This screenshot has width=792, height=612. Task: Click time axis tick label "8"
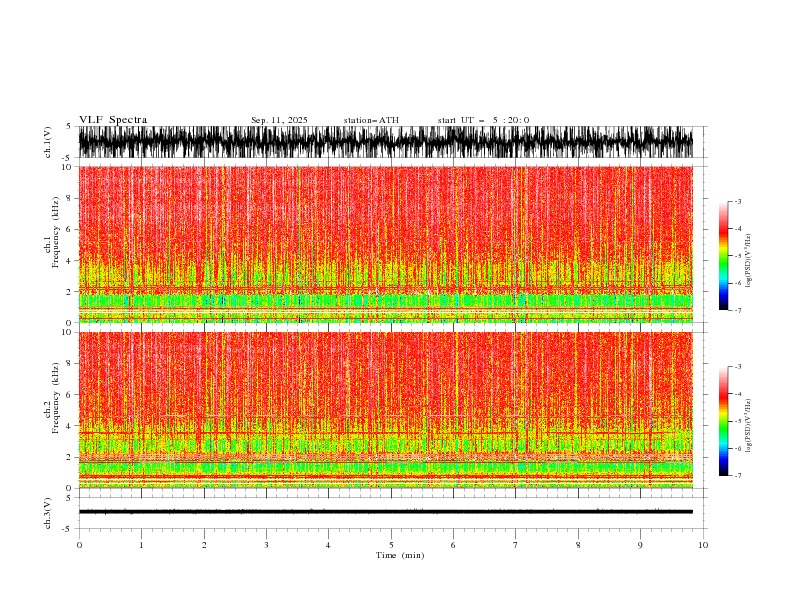tap(578, 545)
